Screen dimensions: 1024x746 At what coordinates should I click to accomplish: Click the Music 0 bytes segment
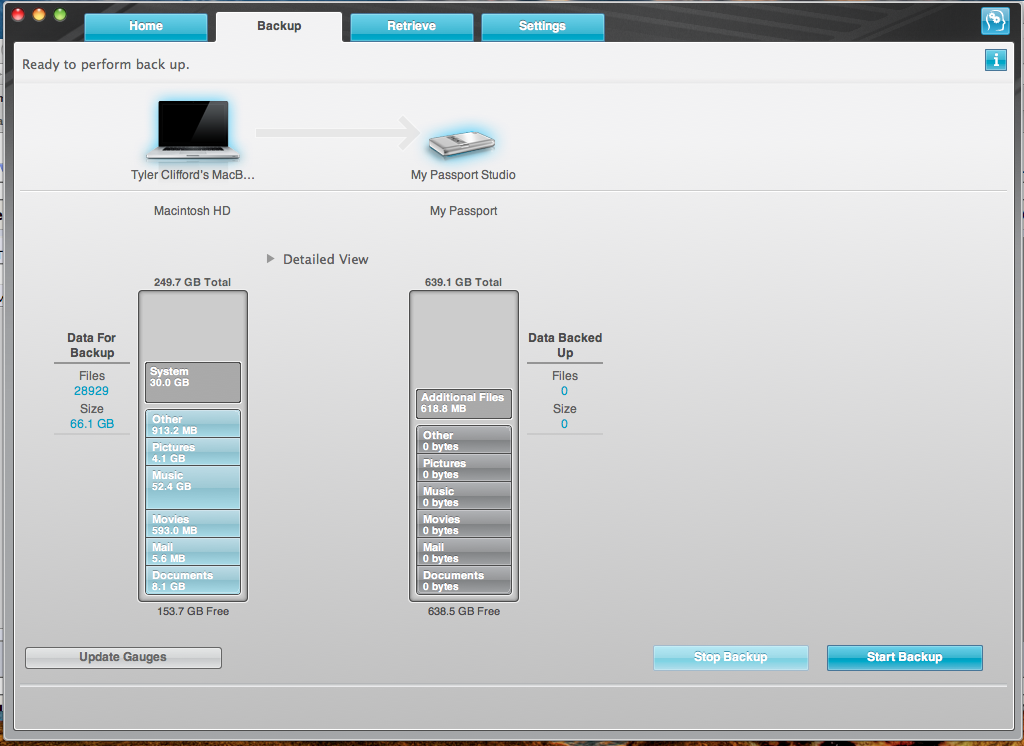click(x=464, y=496)
